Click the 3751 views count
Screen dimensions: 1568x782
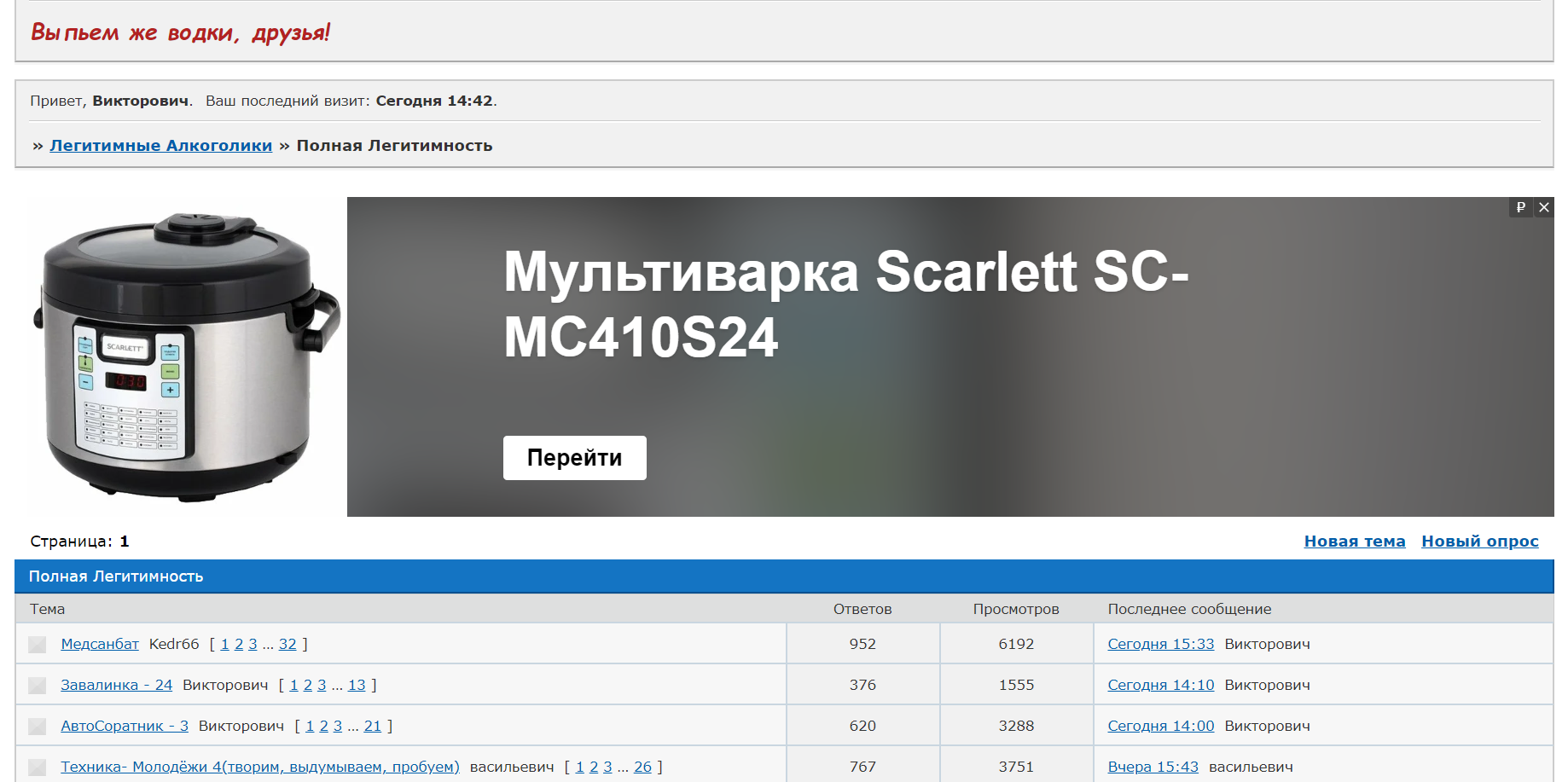click(x=1016, y=767)
